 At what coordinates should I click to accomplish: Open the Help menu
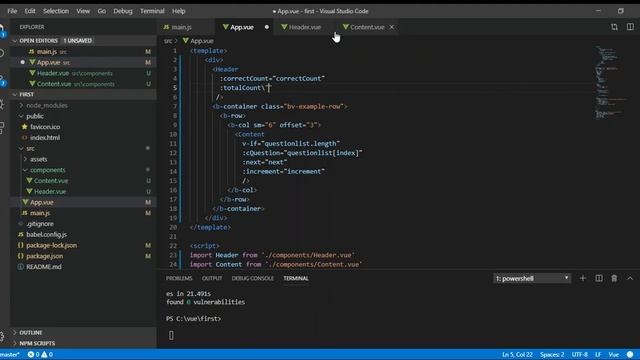coord(178,11)
